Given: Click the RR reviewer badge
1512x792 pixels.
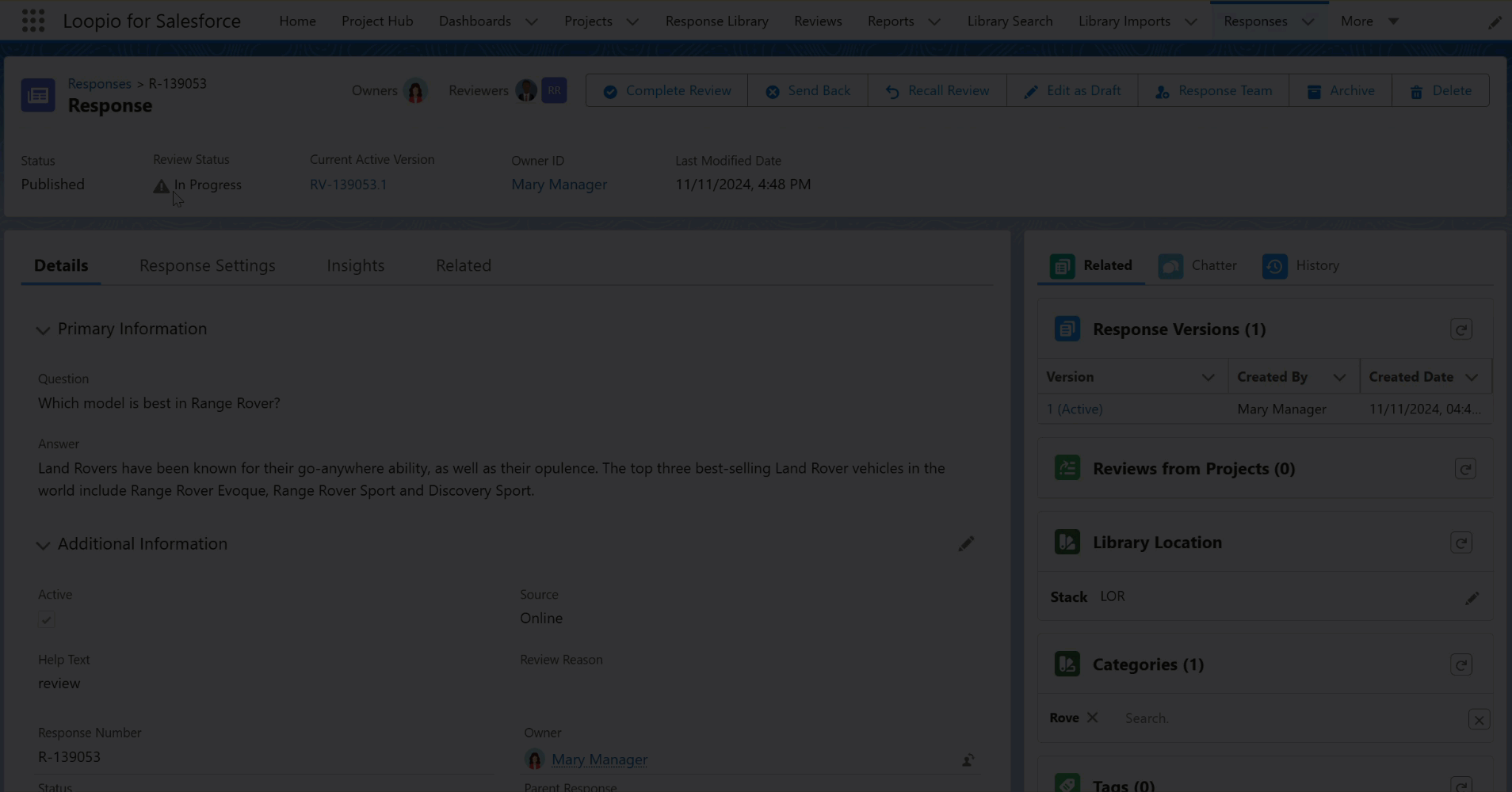Looking at the screenshot, I should 555,90.
